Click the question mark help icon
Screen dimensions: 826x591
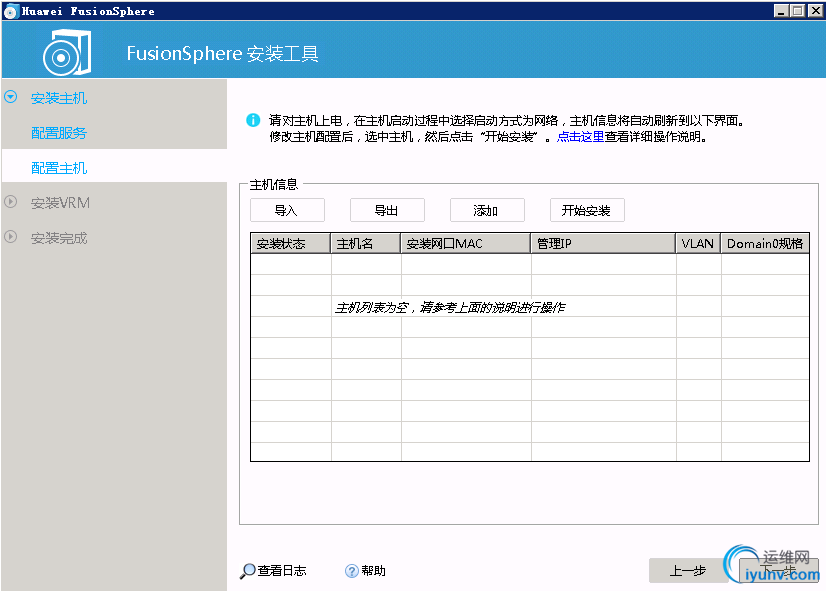click(351, 571)
